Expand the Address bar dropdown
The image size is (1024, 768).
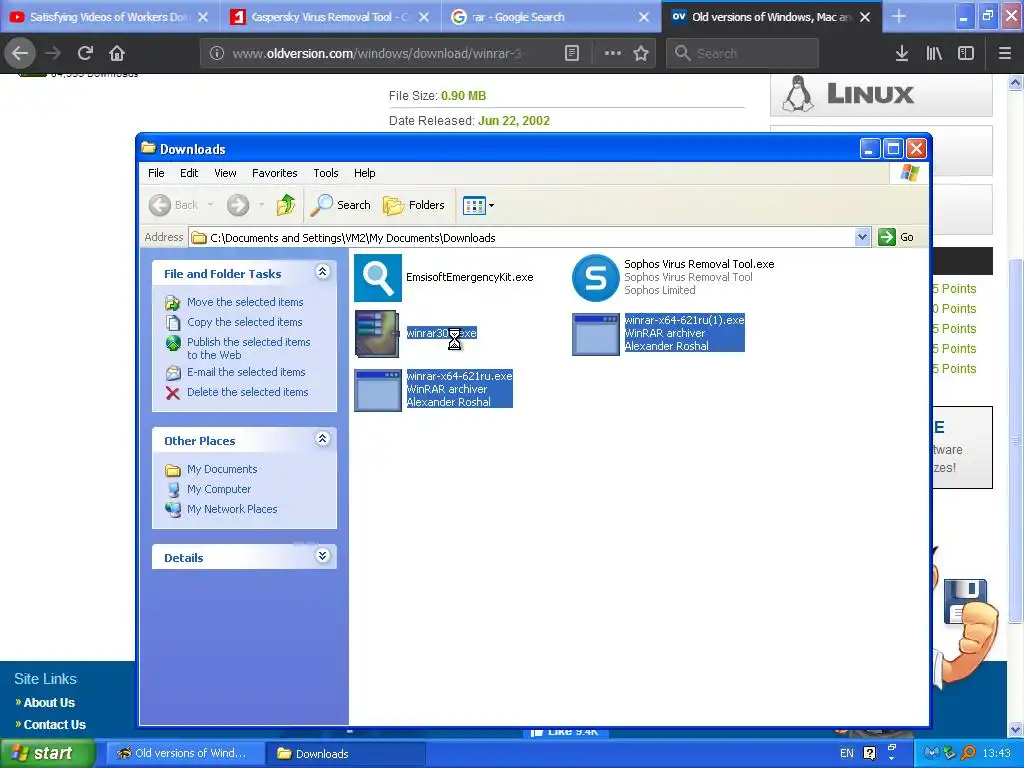pyautogui.click(x=862, y=237)
